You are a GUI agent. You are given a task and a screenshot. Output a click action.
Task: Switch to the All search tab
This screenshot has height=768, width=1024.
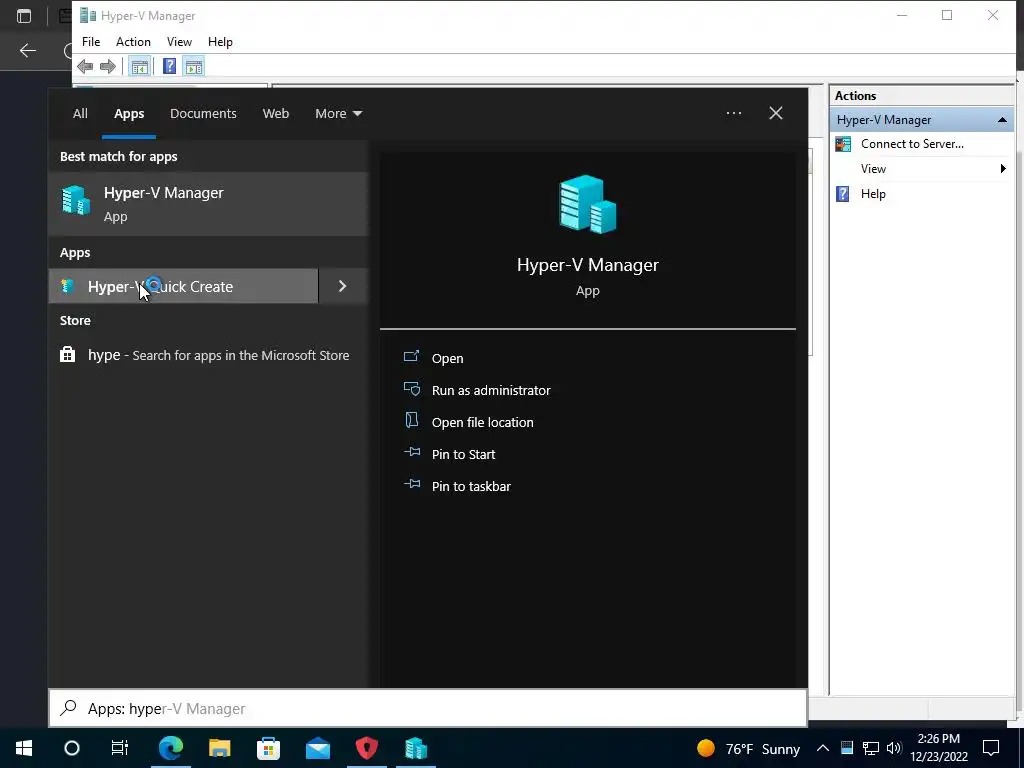pos(80,114)
